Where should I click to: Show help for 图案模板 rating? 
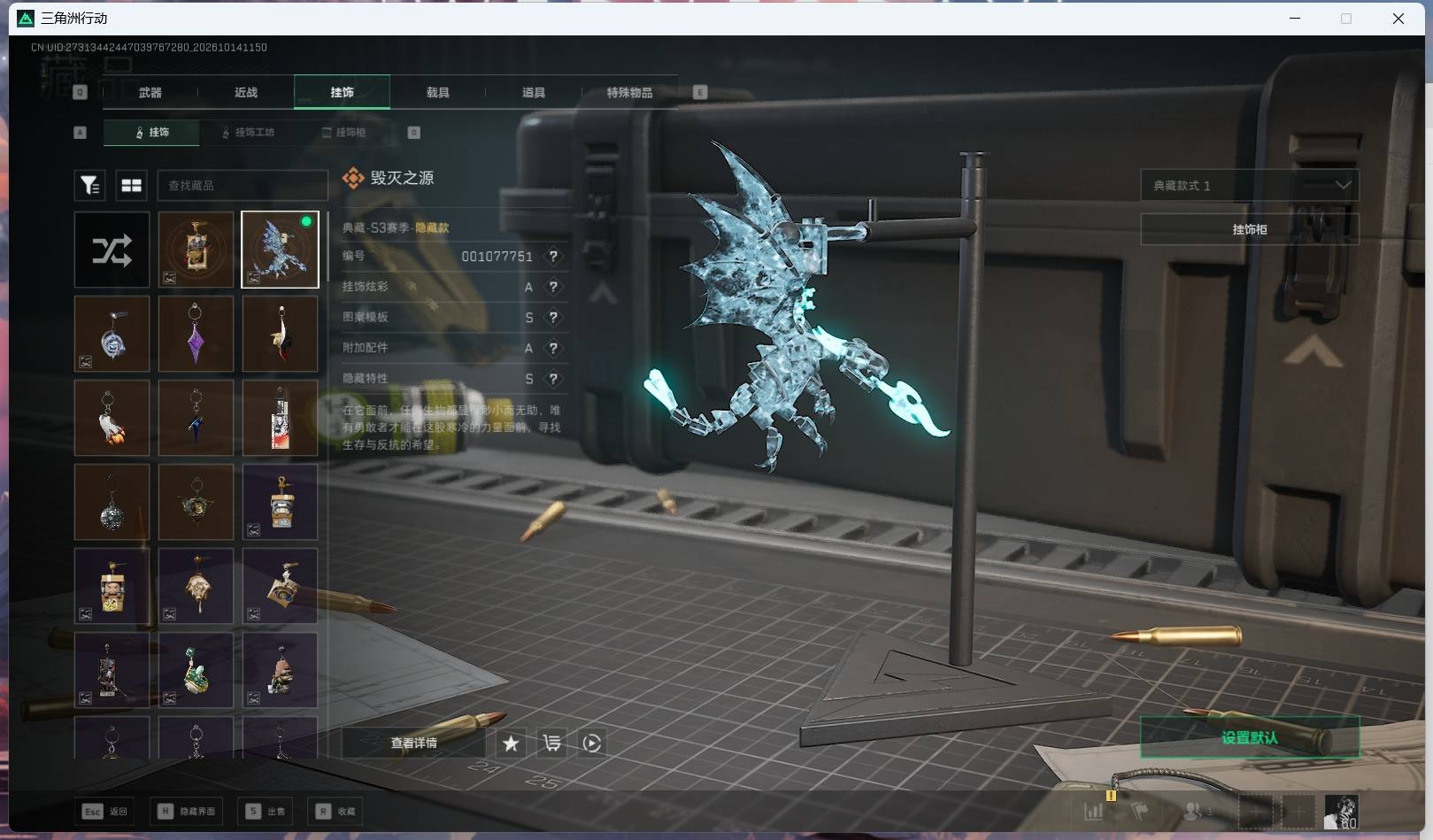pyautogui.click(x=554, y=317)
